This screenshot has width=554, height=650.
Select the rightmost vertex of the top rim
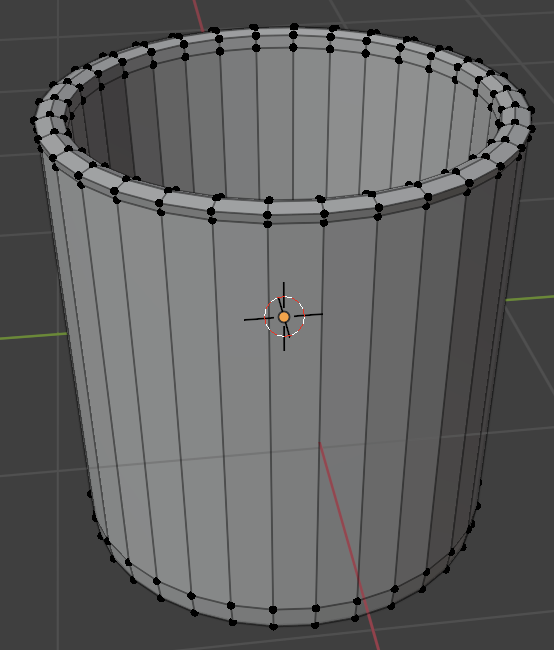532,129
